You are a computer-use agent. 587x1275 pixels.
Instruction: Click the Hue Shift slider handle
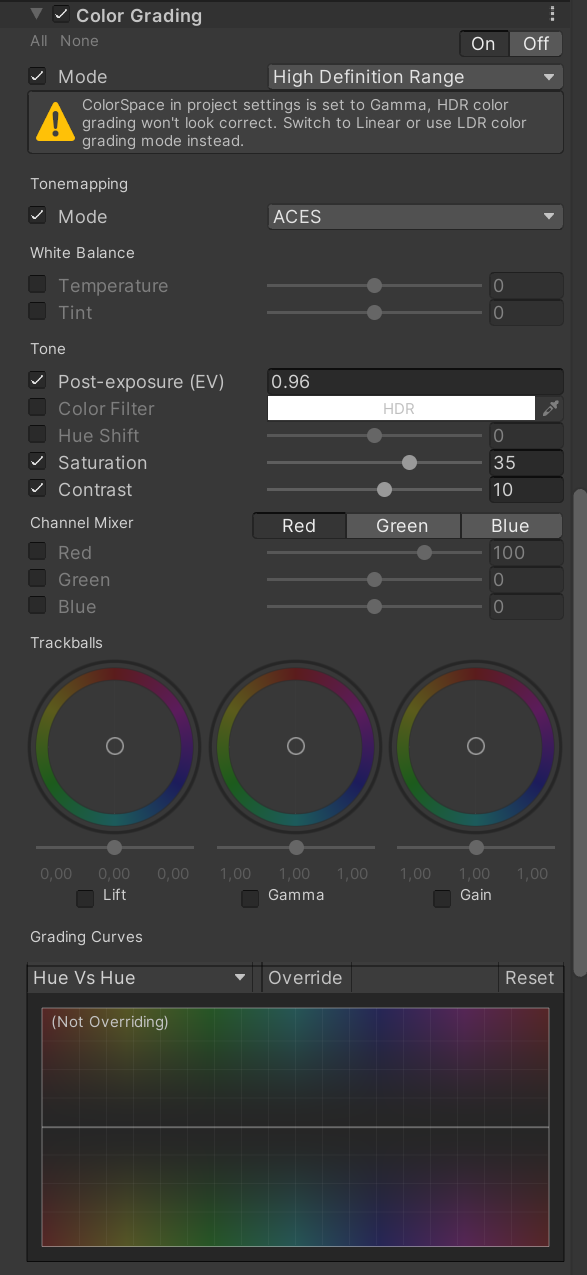coord(374,435)
